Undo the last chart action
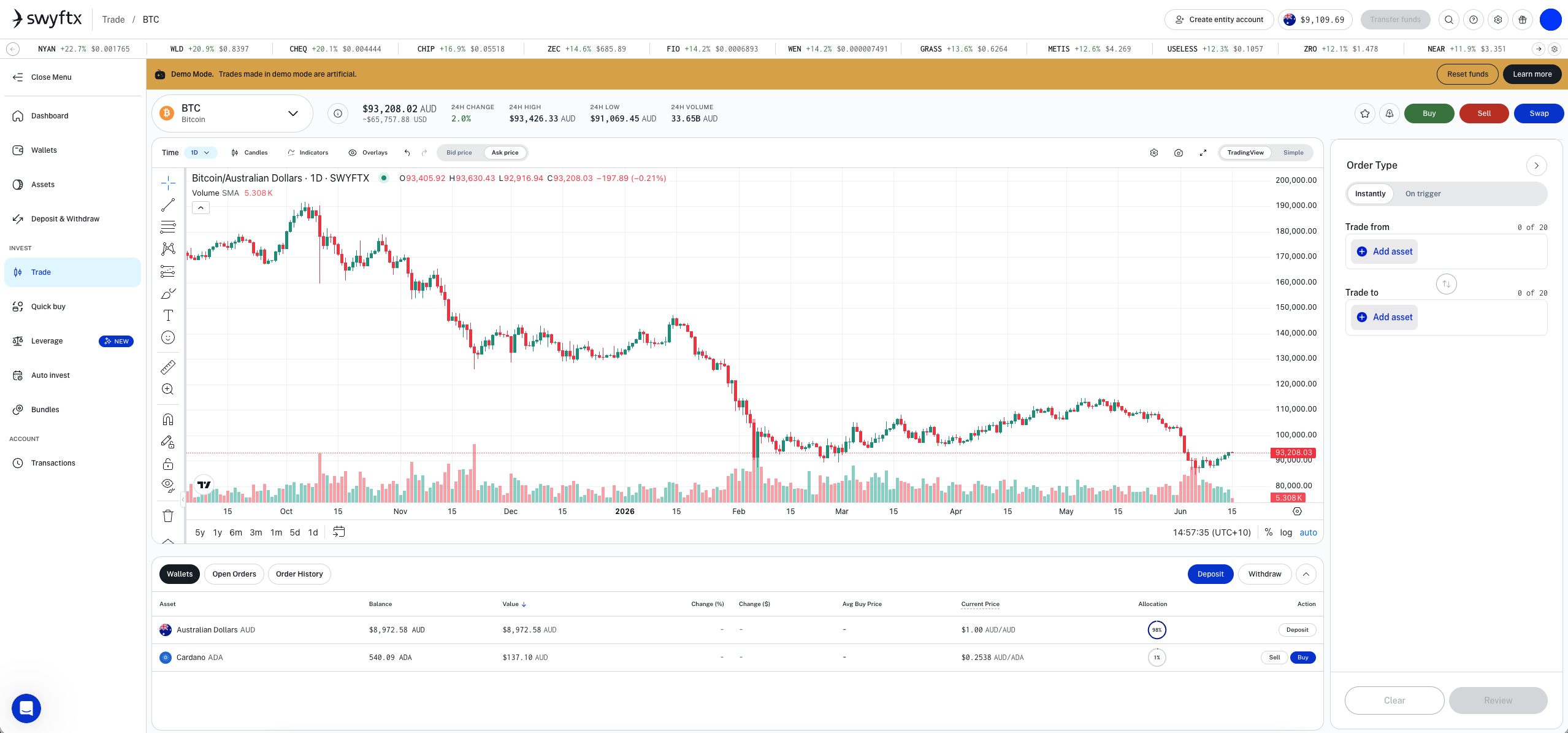 coord(407,153)
